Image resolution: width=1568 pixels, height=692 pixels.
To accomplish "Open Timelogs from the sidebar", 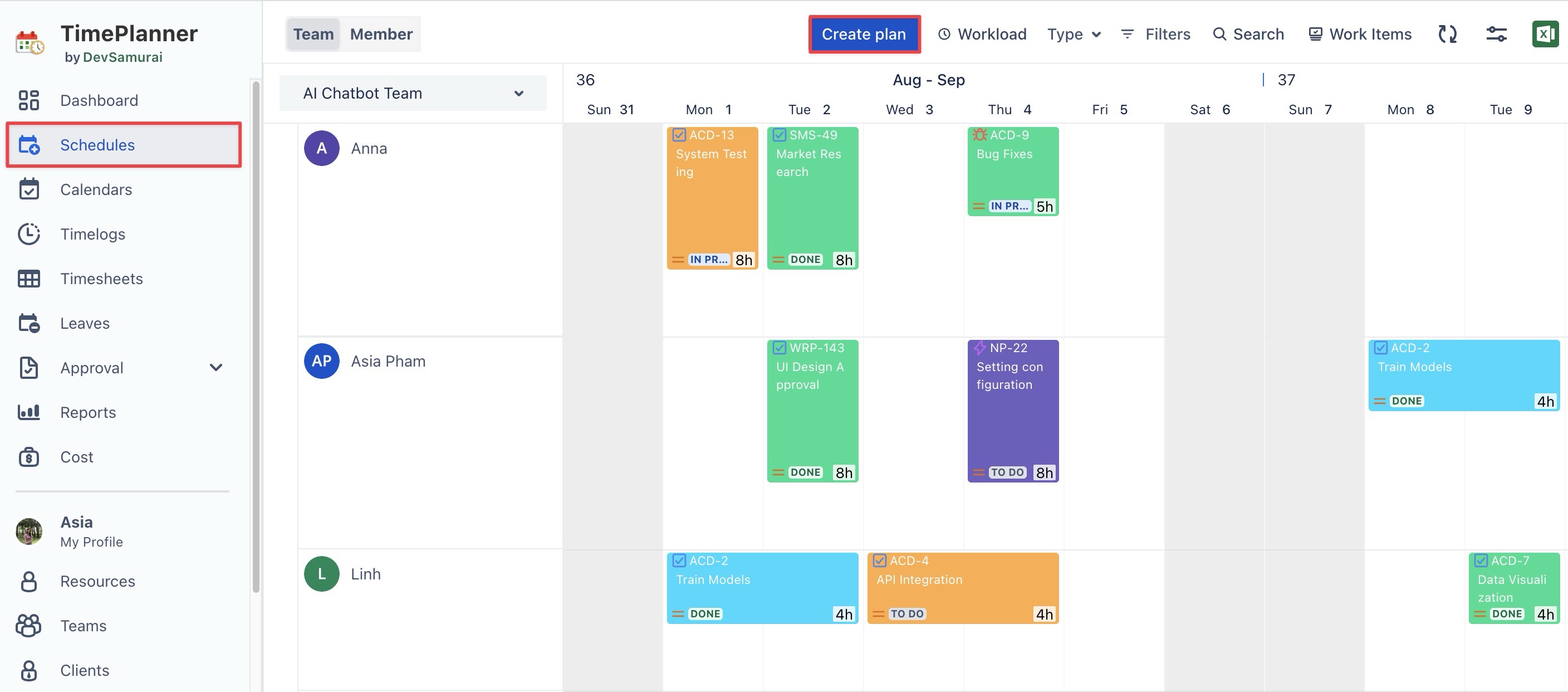I will (x=92, y=234).
